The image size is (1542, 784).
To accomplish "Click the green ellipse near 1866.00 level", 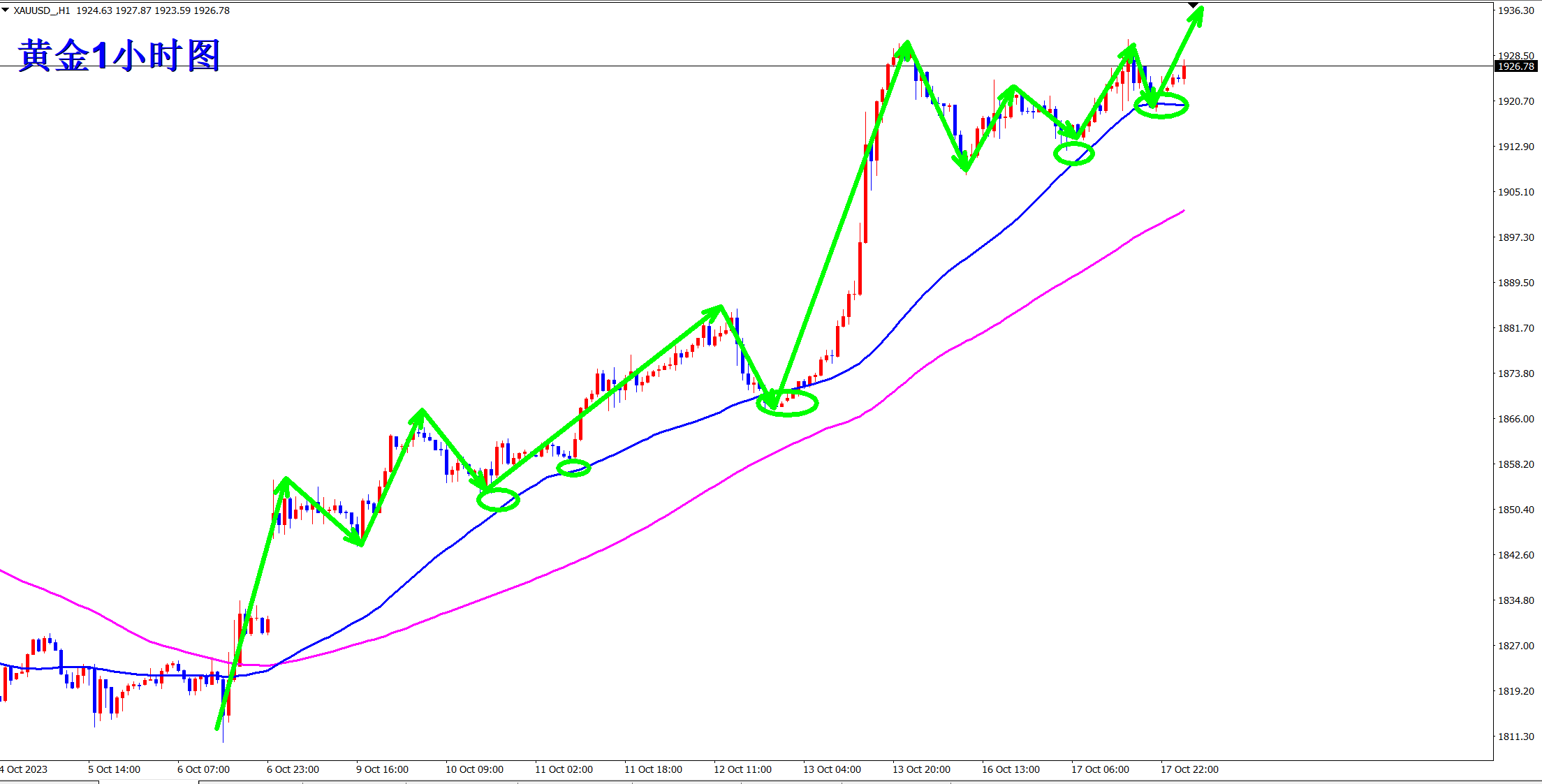I will coord(787,403).
